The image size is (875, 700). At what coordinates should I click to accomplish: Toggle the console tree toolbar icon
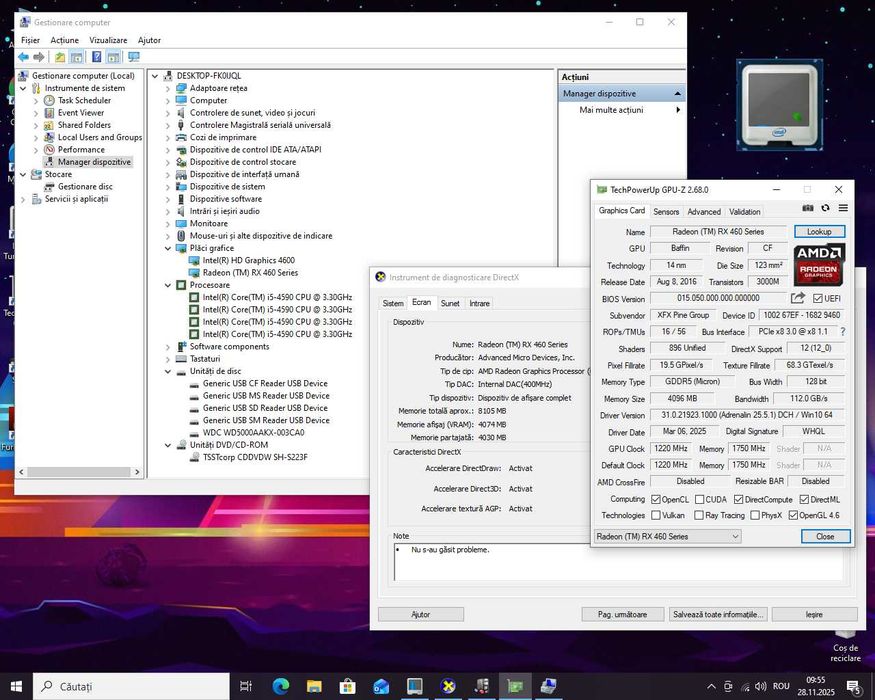coord(76,57)
